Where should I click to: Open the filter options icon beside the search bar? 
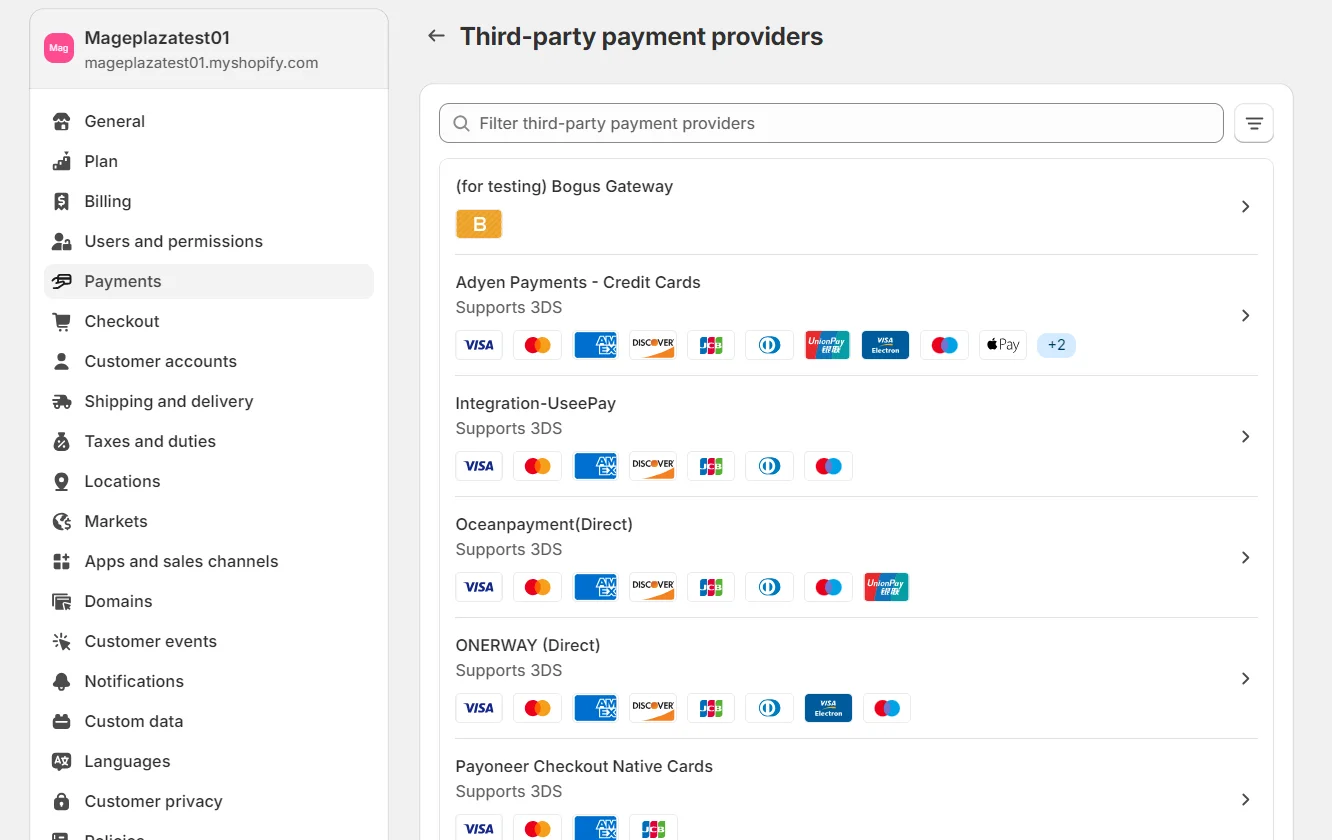pyautogui.click(x=1253, y=123)
